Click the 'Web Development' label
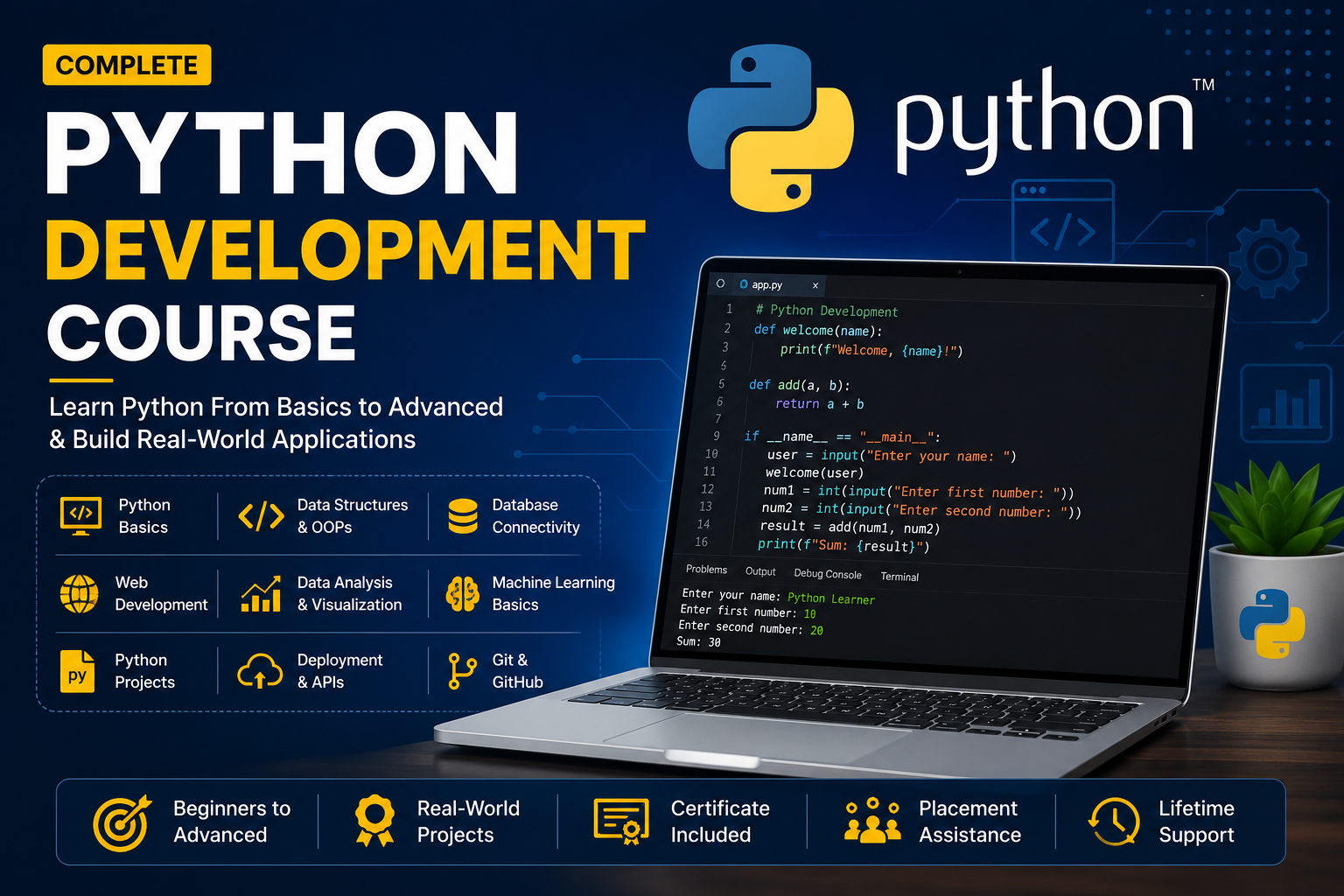This screenshot has width=1344, height=896. coord(161,593)
